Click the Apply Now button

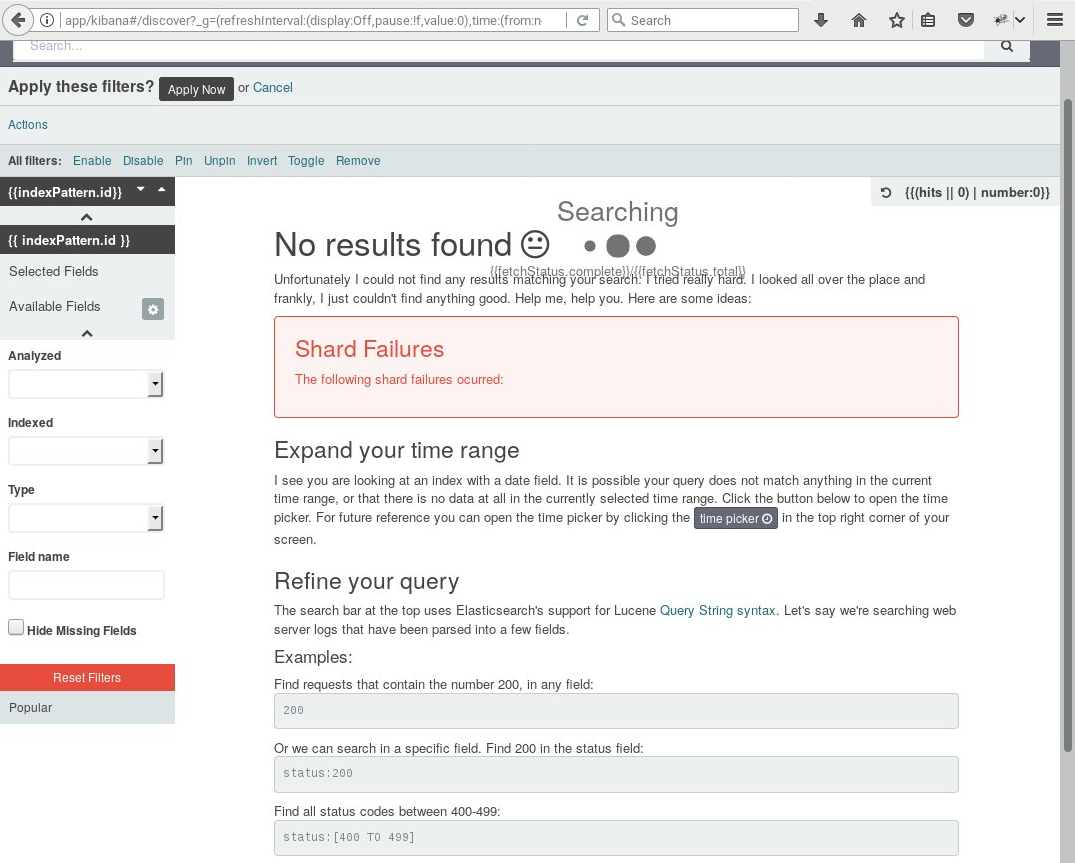click(x=196, y=89)
